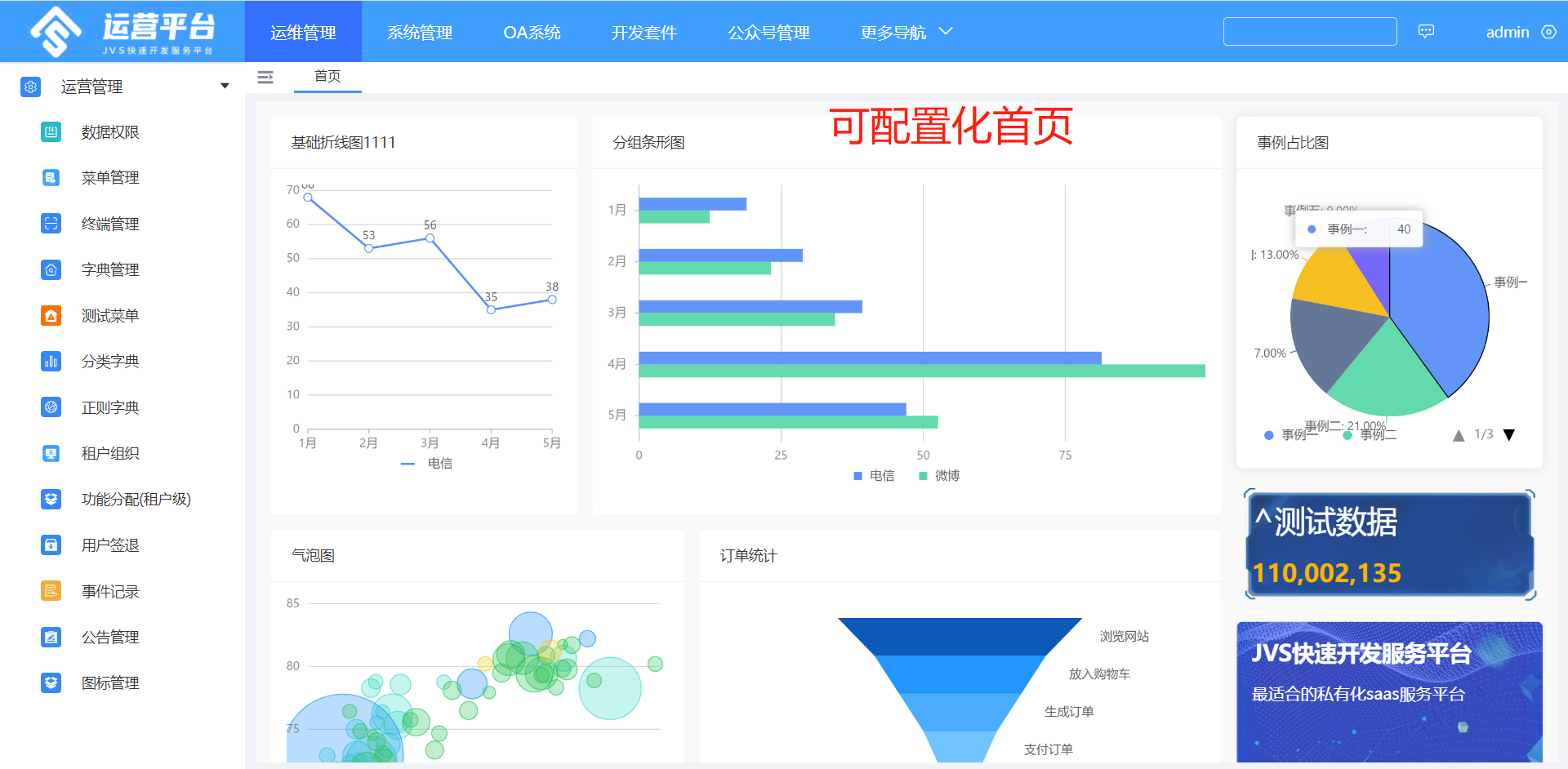Open the OA系统 top navigation tab

[532, 32]
